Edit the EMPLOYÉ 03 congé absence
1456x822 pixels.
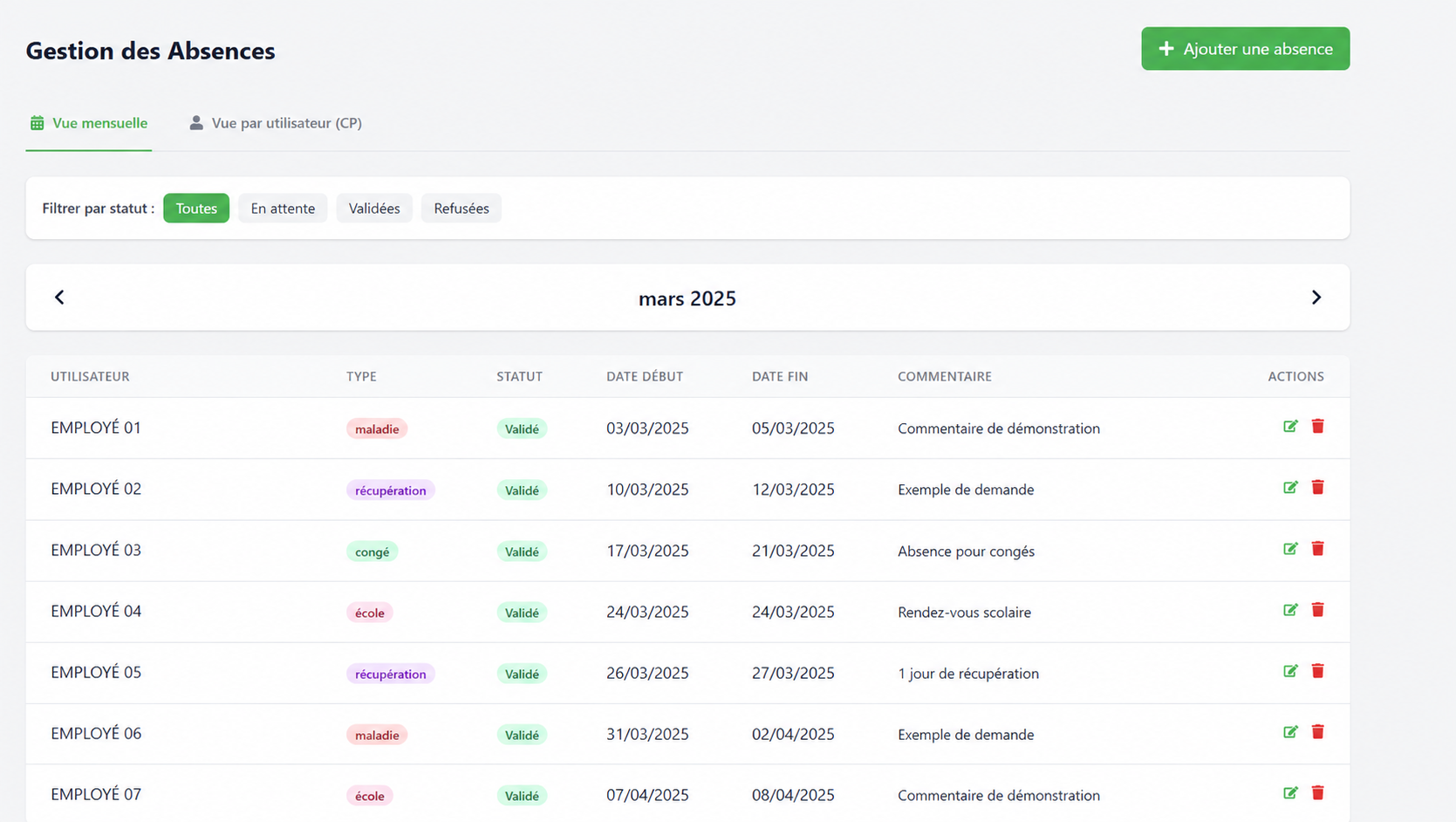pos(1290,548)
